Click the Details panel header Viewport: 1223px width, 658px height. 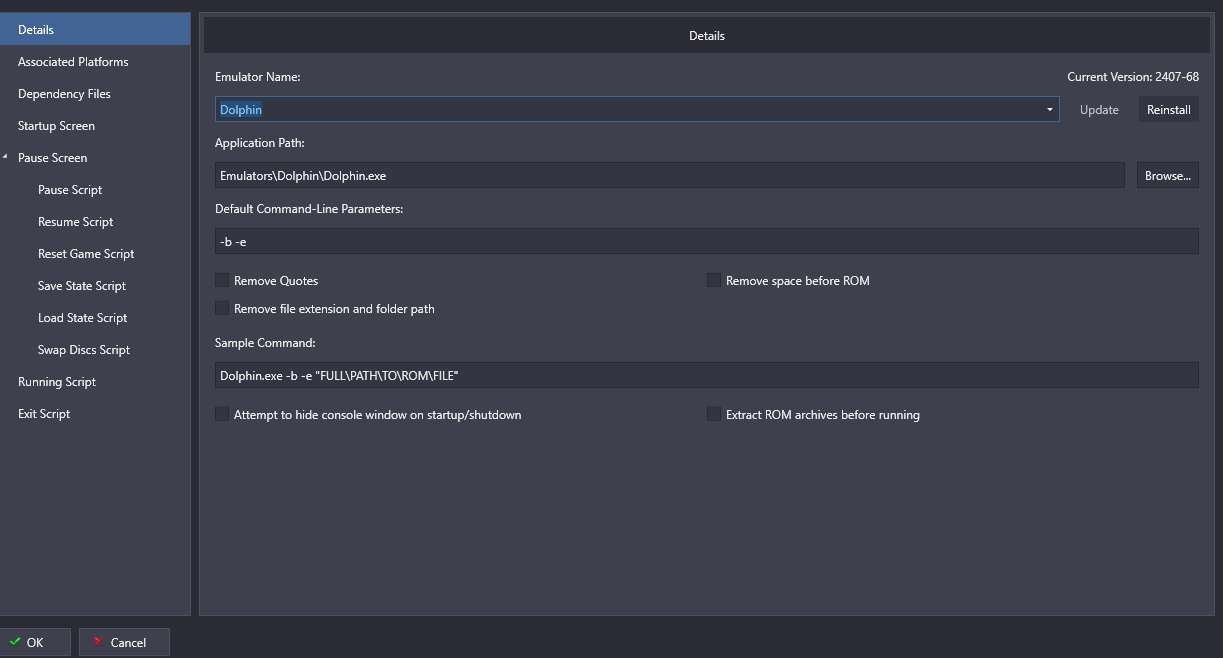click(706, 35)
